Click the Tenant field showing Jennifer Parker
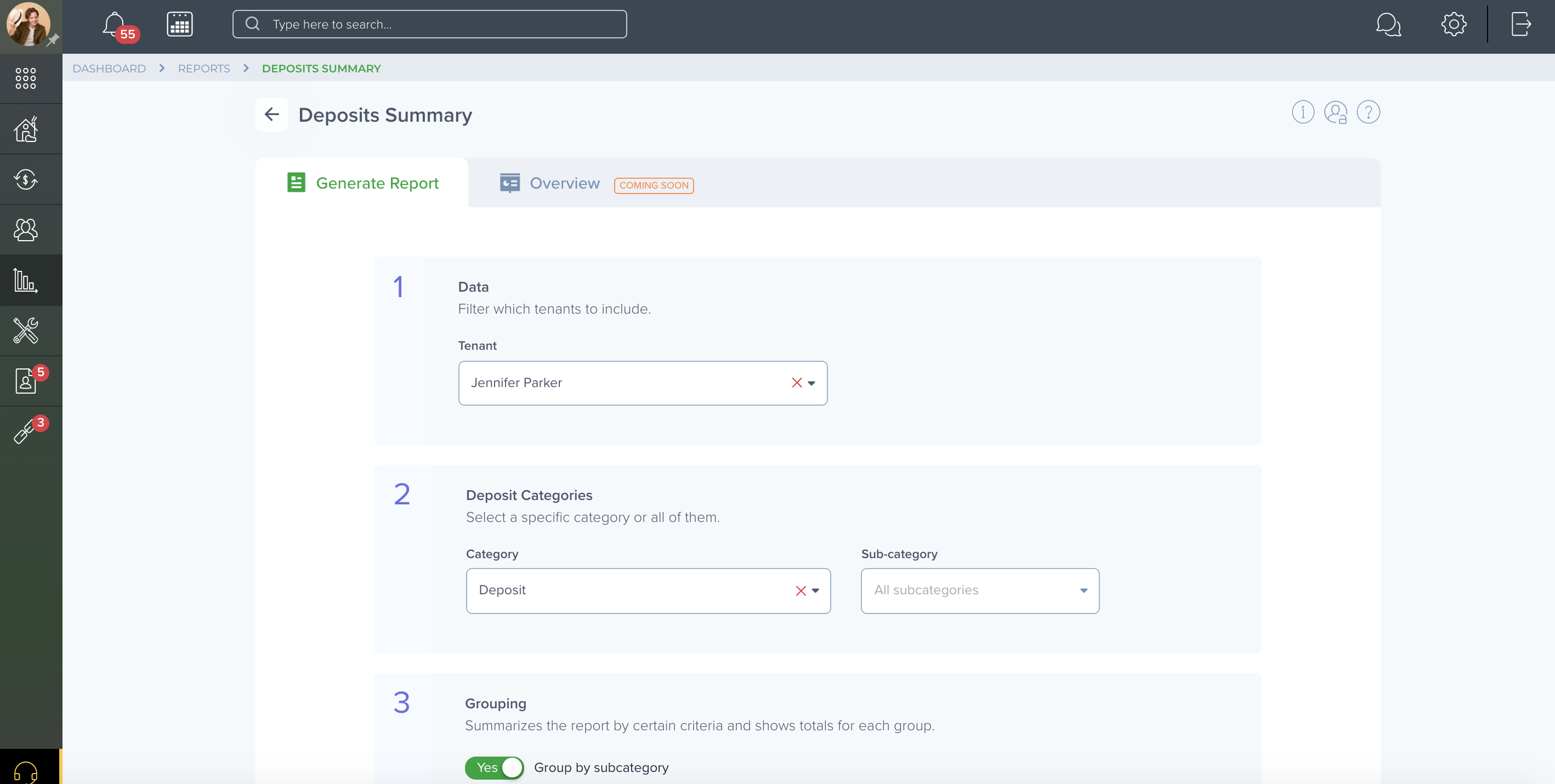1555x784 pixels. [x=642, y=383]
